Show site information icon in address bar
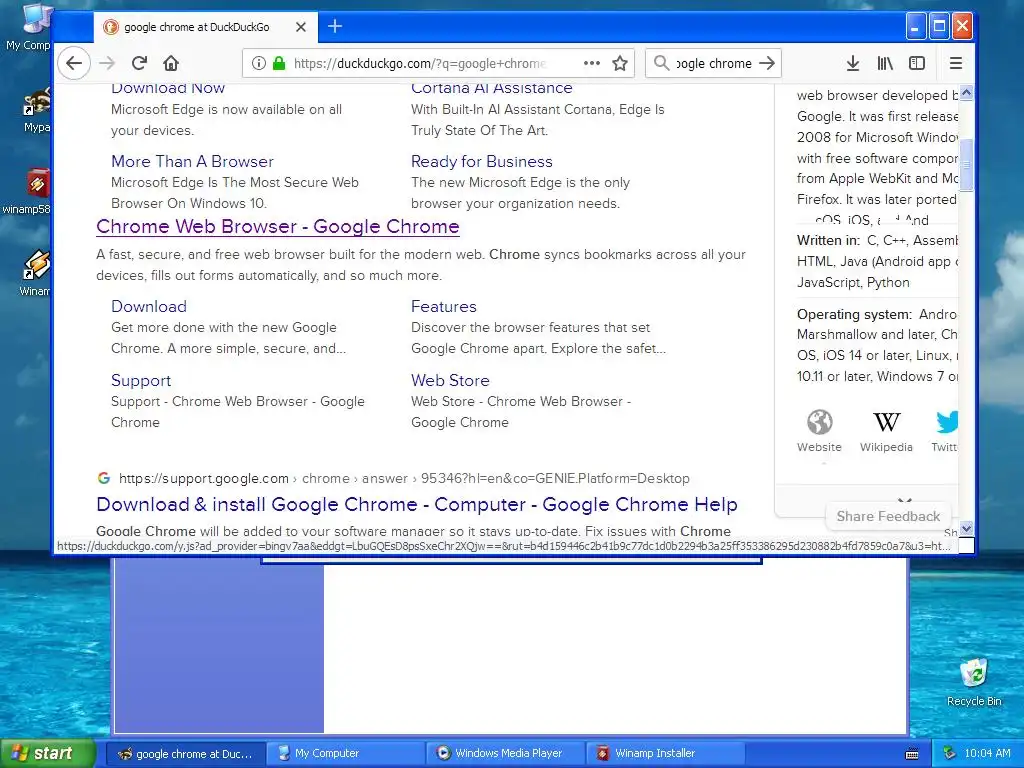The width and height of the screenshot is (1024, 768). pos(259,63)
